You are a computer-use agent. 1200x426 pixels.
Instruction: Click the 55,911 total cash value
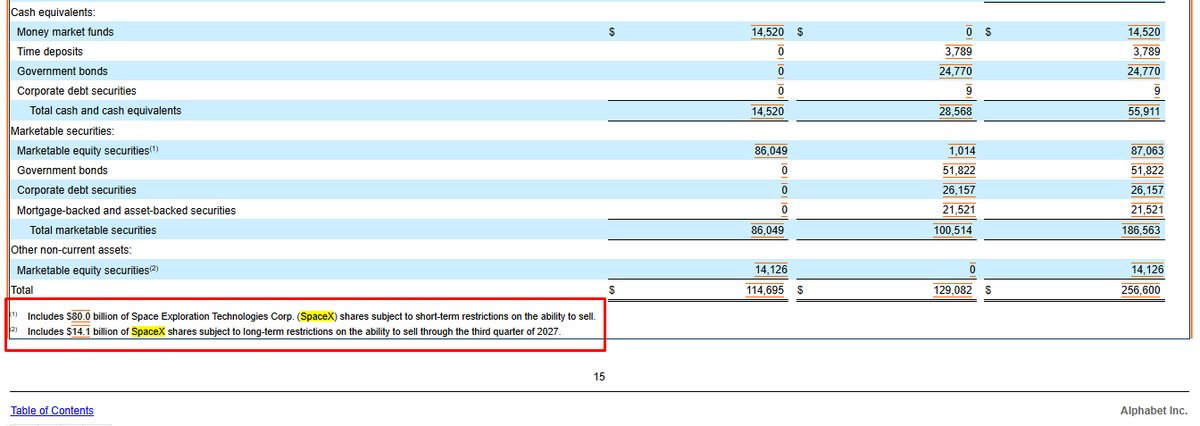pyautogui.click(x=1144, y=111)
